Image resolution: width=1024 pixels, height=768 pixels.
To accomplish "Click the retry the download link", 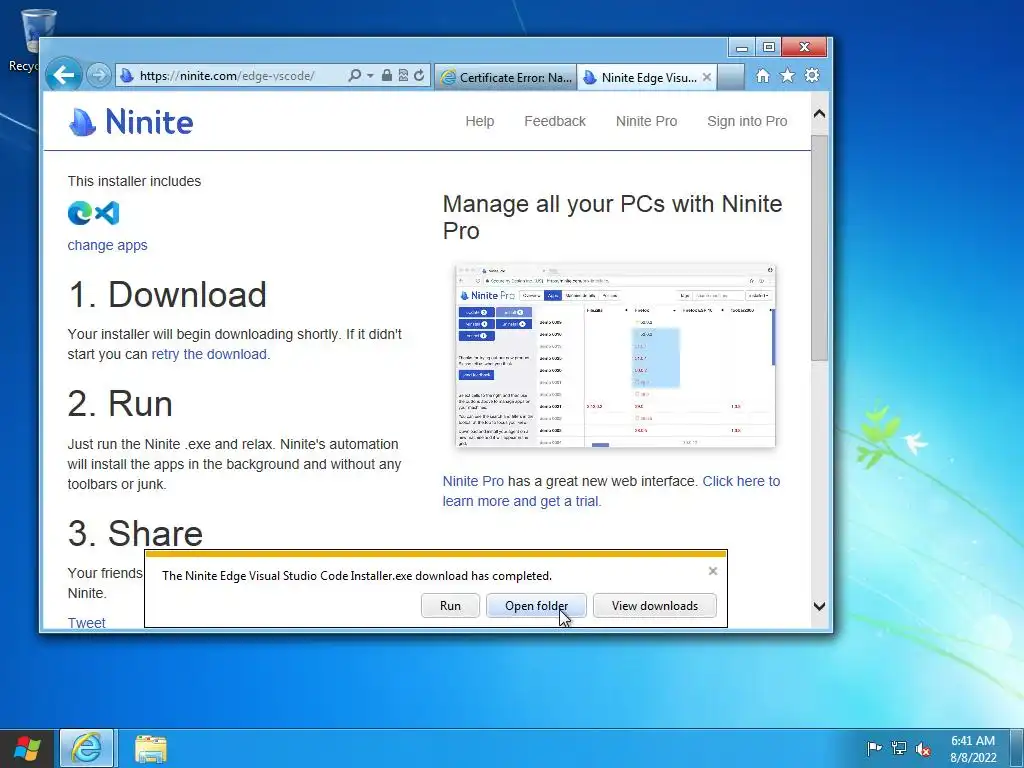I will (209, 354).
